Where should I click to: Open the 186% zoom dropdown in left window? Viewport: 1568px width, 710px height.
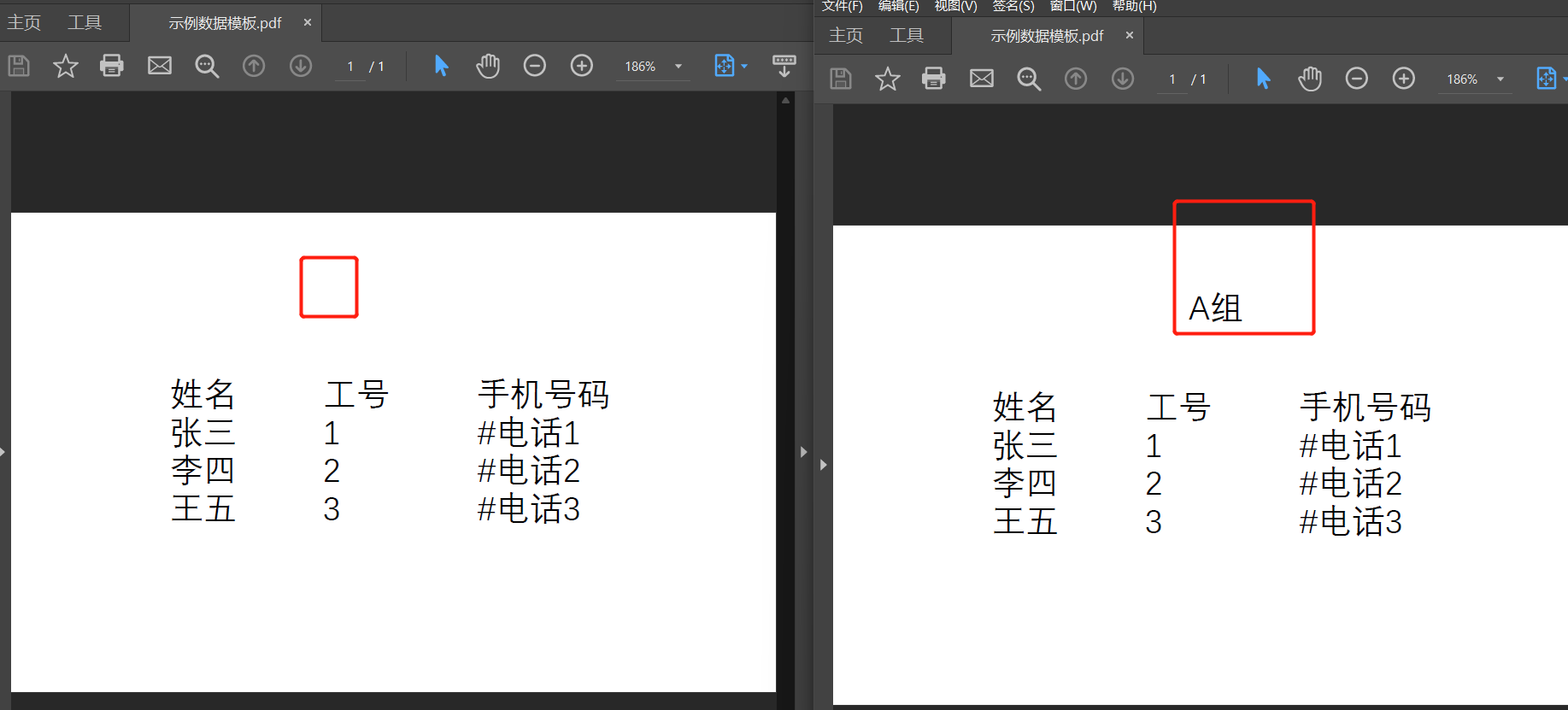pyautogui.click(x=678, y=67)
